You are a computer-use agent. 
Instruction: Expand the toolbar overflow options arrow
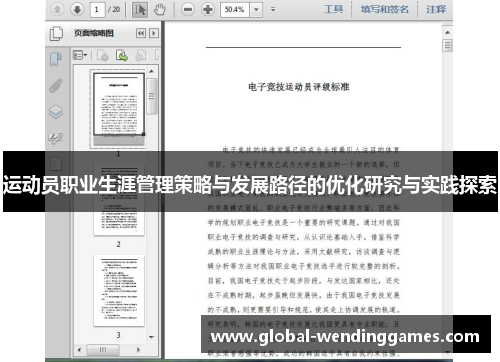[273, 9]
